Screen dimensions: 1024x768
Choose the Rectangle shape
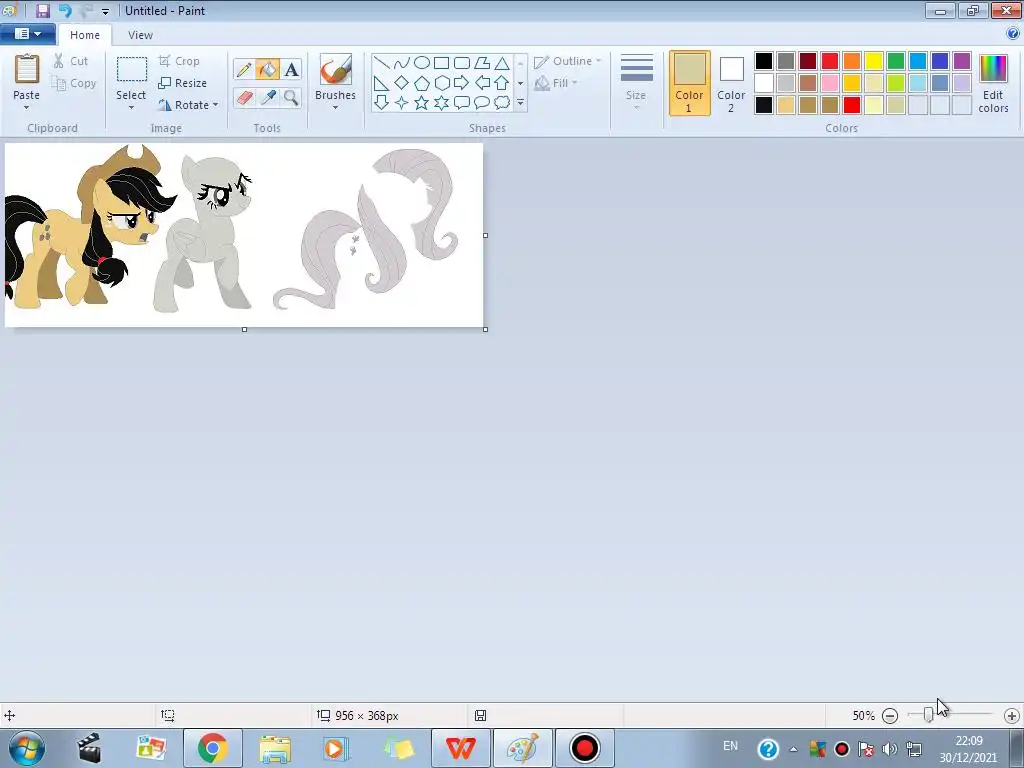pyautogui.click(x=441, y=63)
